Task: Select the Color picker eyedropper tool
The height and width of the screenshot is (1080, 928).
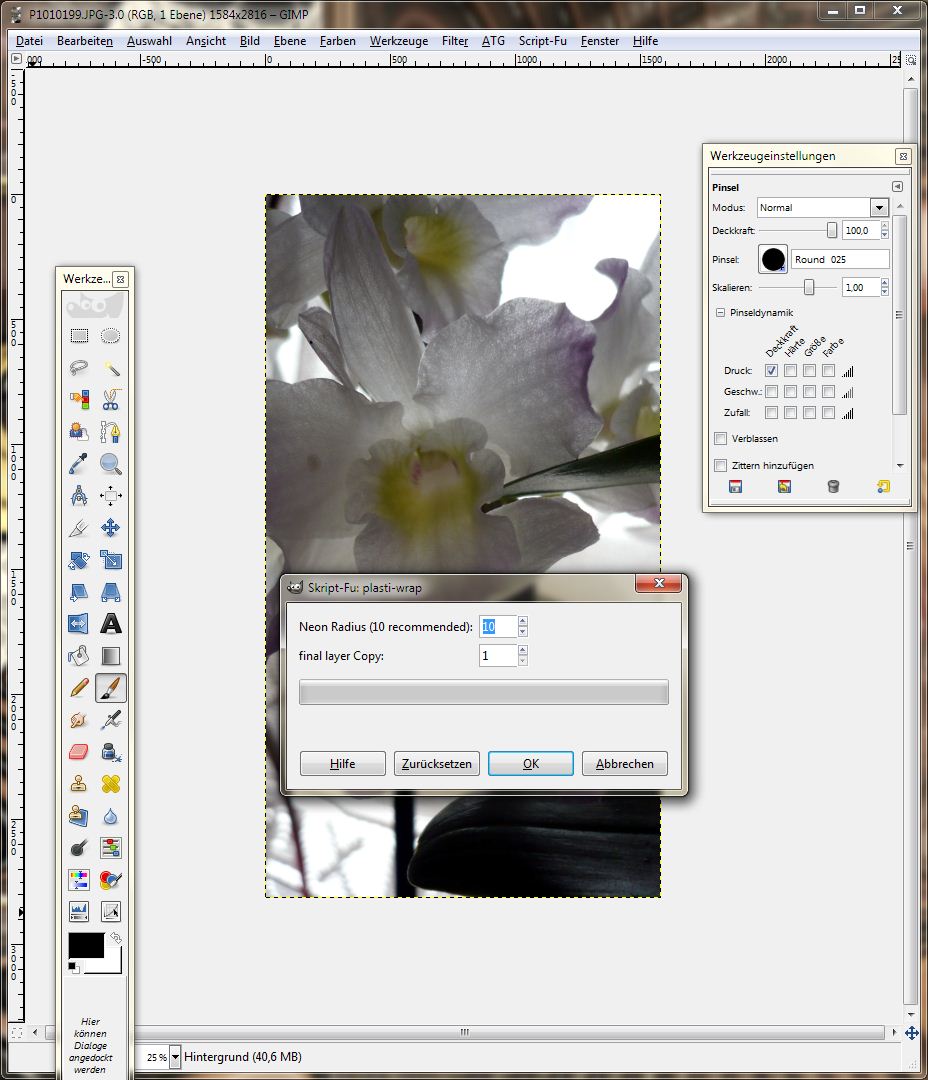Action: (79, 463)
